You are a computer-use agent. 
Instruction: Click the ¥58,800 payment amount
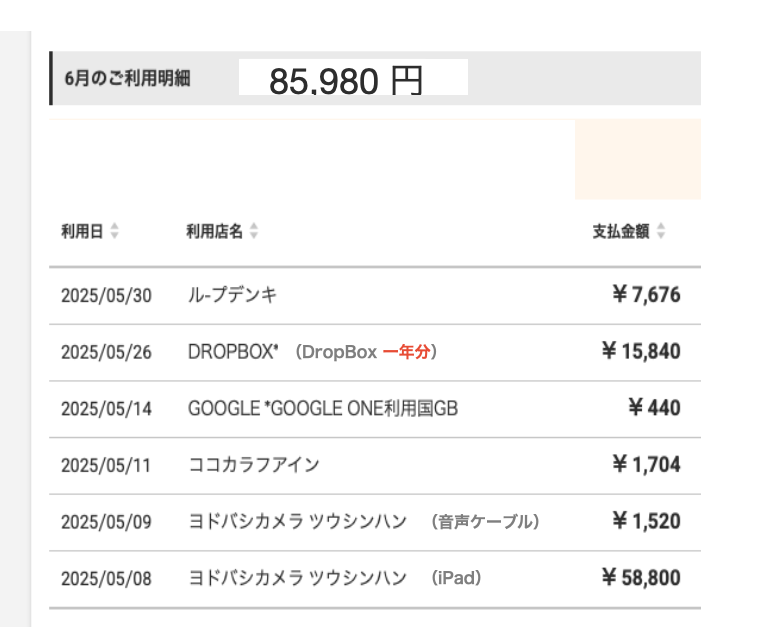coord(641,577)
